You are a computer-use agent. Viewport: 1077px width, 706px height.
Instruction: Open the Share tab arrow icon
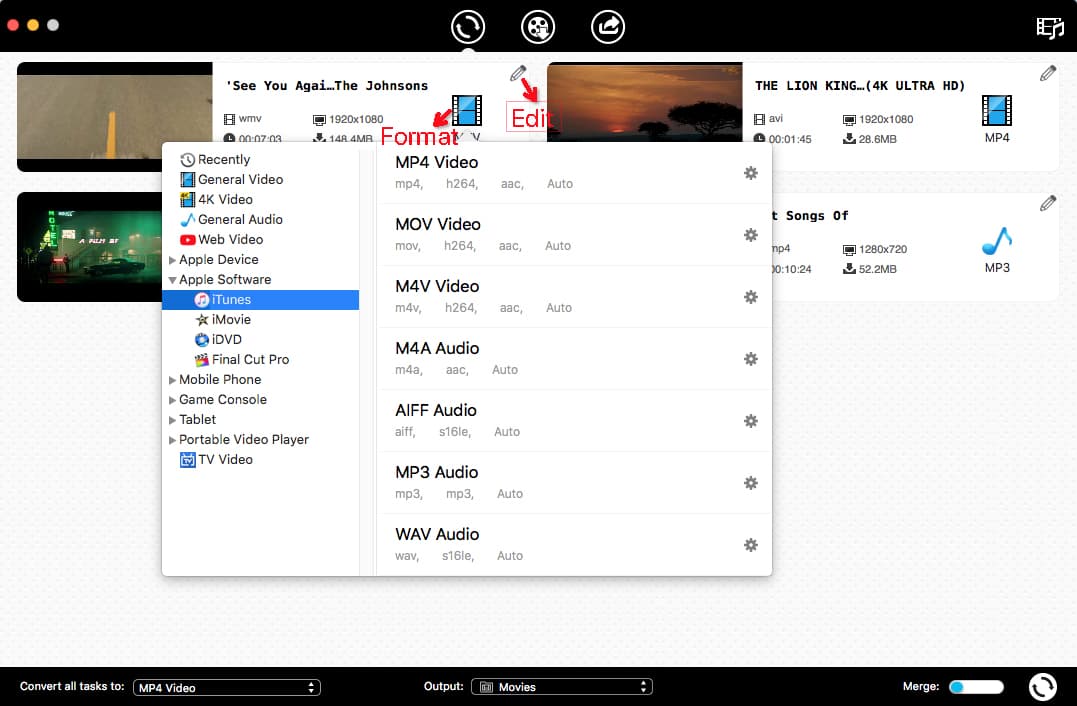[x=608, y=27]
